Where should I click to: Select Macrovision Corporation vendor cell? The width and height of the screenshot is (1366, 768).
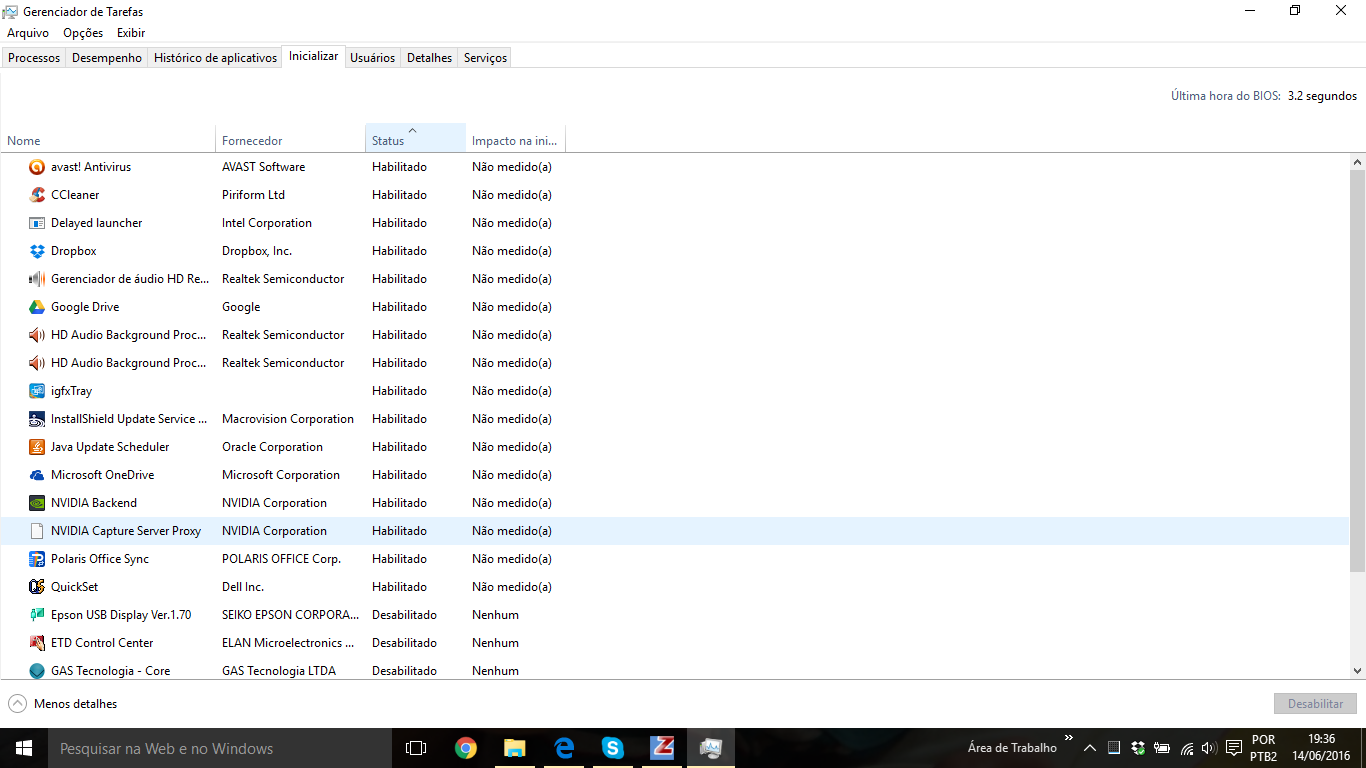[x=288, y=419]
